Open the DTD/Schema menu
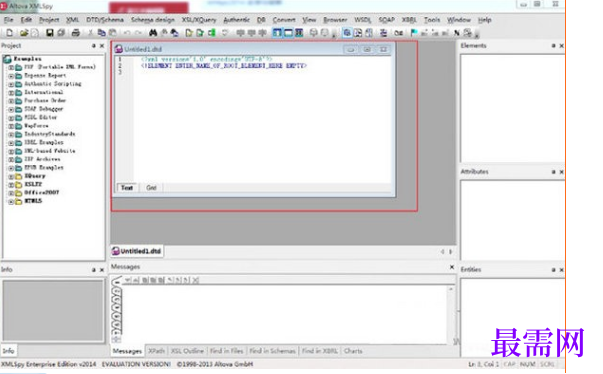 point(105,20)
